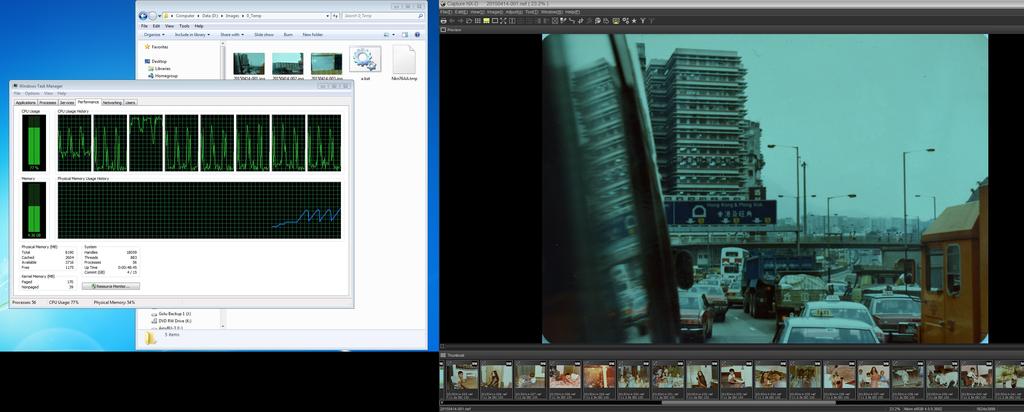Expand the Share with dropdown

click(233, 34)
